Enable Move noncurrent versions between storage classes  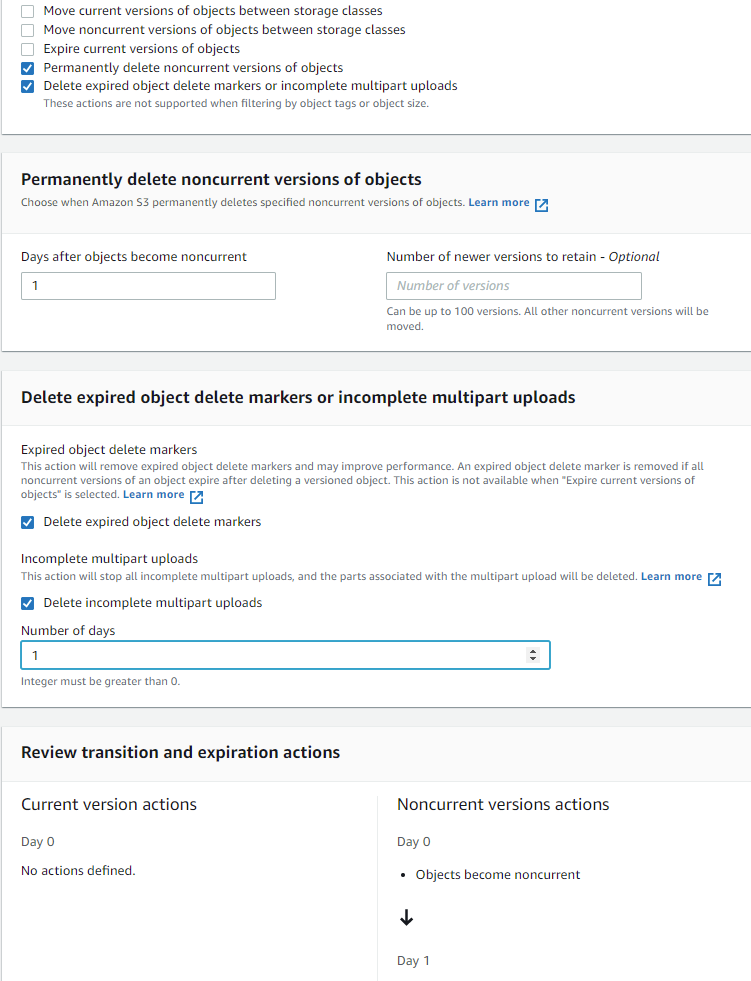[27, 30]
